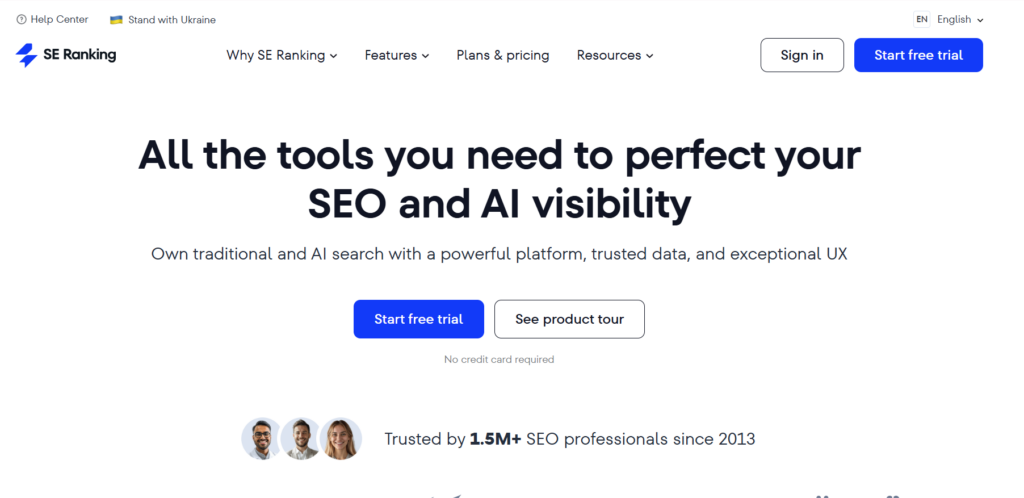1024x498 pixels.
Task: Open the Help Center link
Action: coord(59,20)
